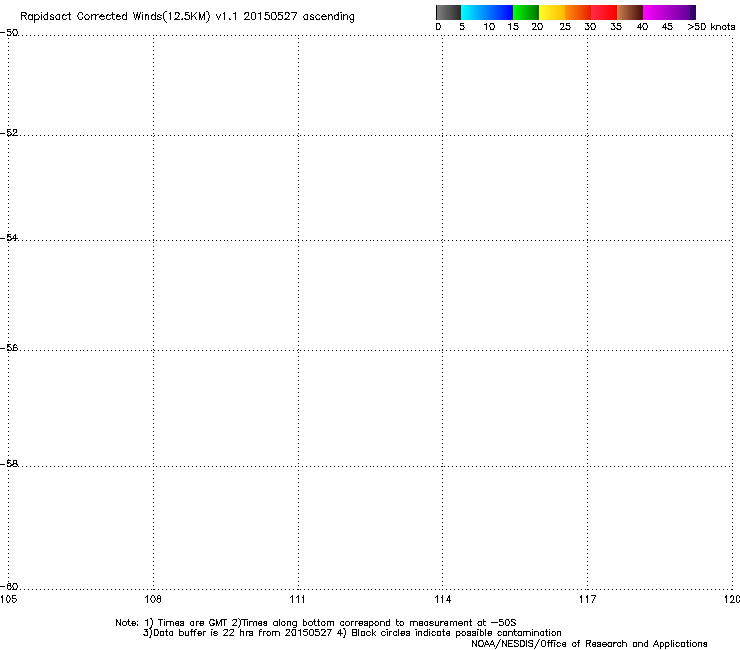Click the -54 latitude axis label

(x=9, y=237)
